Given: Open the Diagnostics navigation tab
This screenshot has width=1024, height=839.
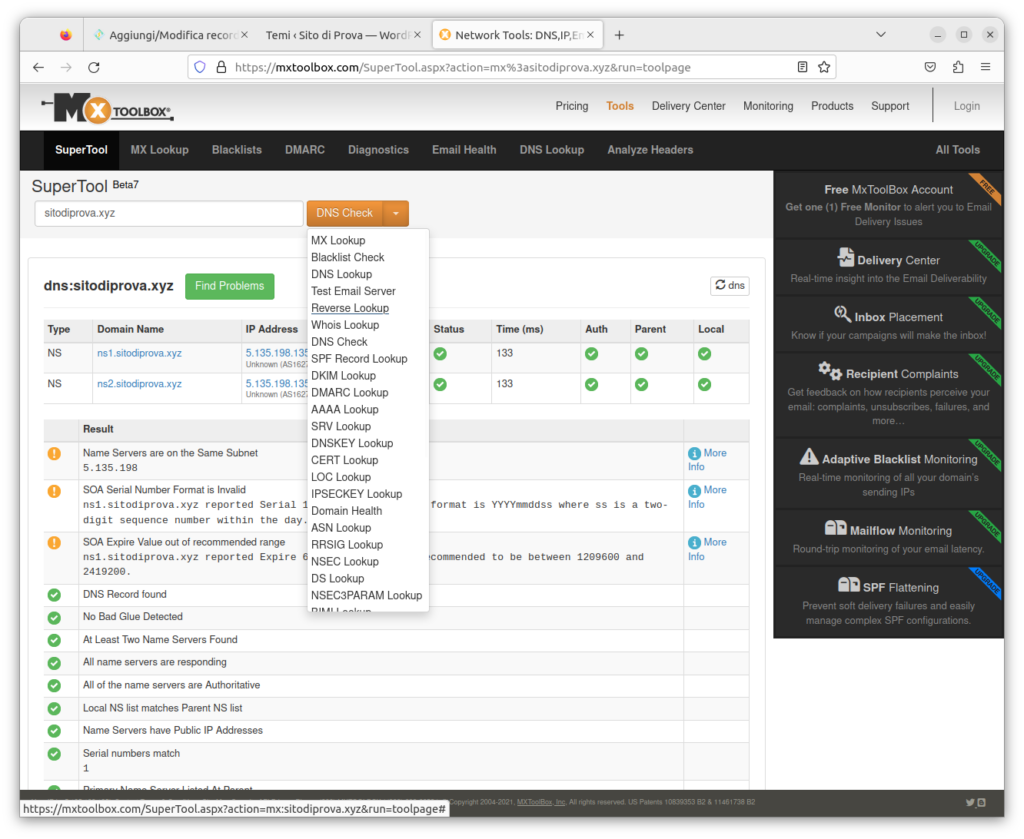Looking at the screenshot, I should [378, 150].
